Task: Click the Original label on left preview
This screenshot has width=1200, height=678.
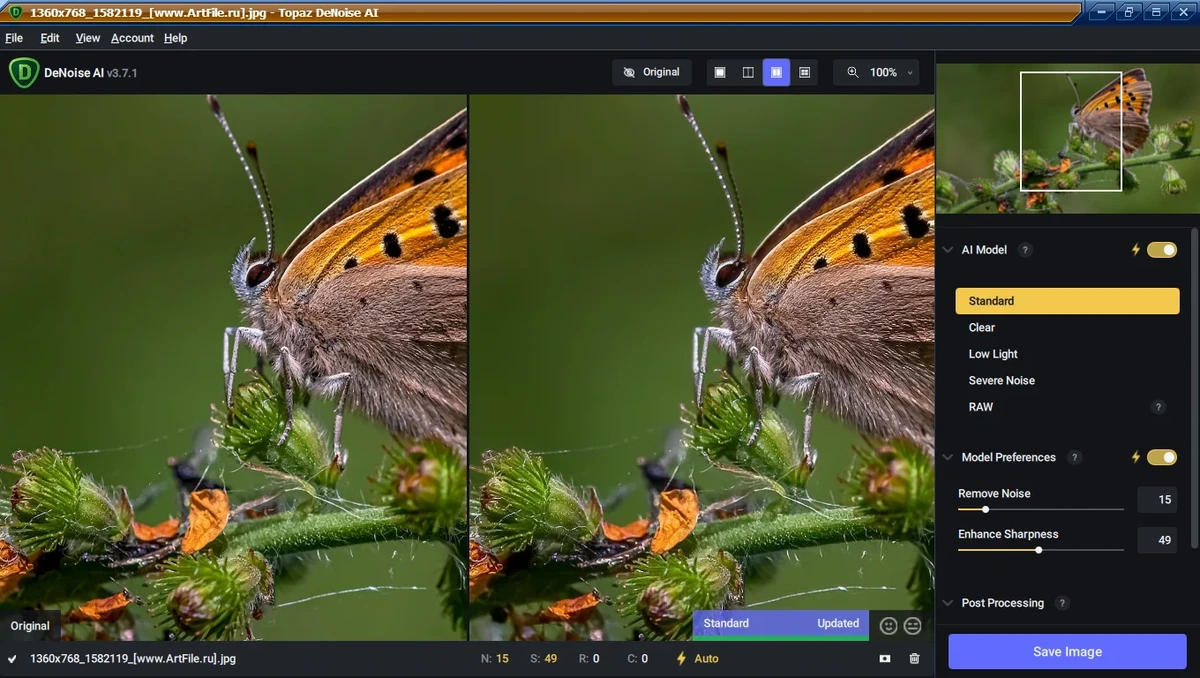Action: [30, 626]
